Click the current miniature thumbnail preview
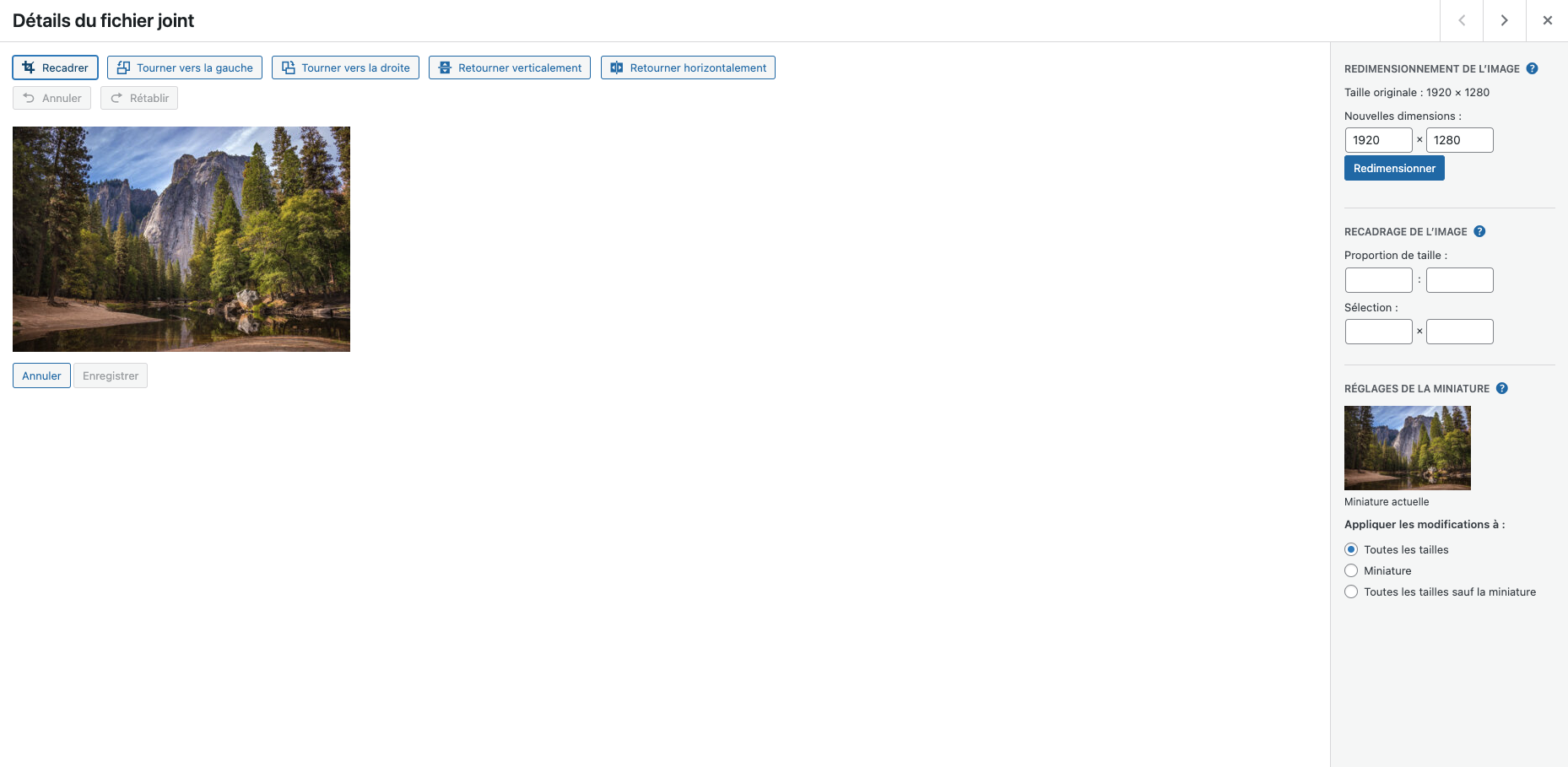The width and height of the screenshot is (1568, 767). [x=1407, y=448]
